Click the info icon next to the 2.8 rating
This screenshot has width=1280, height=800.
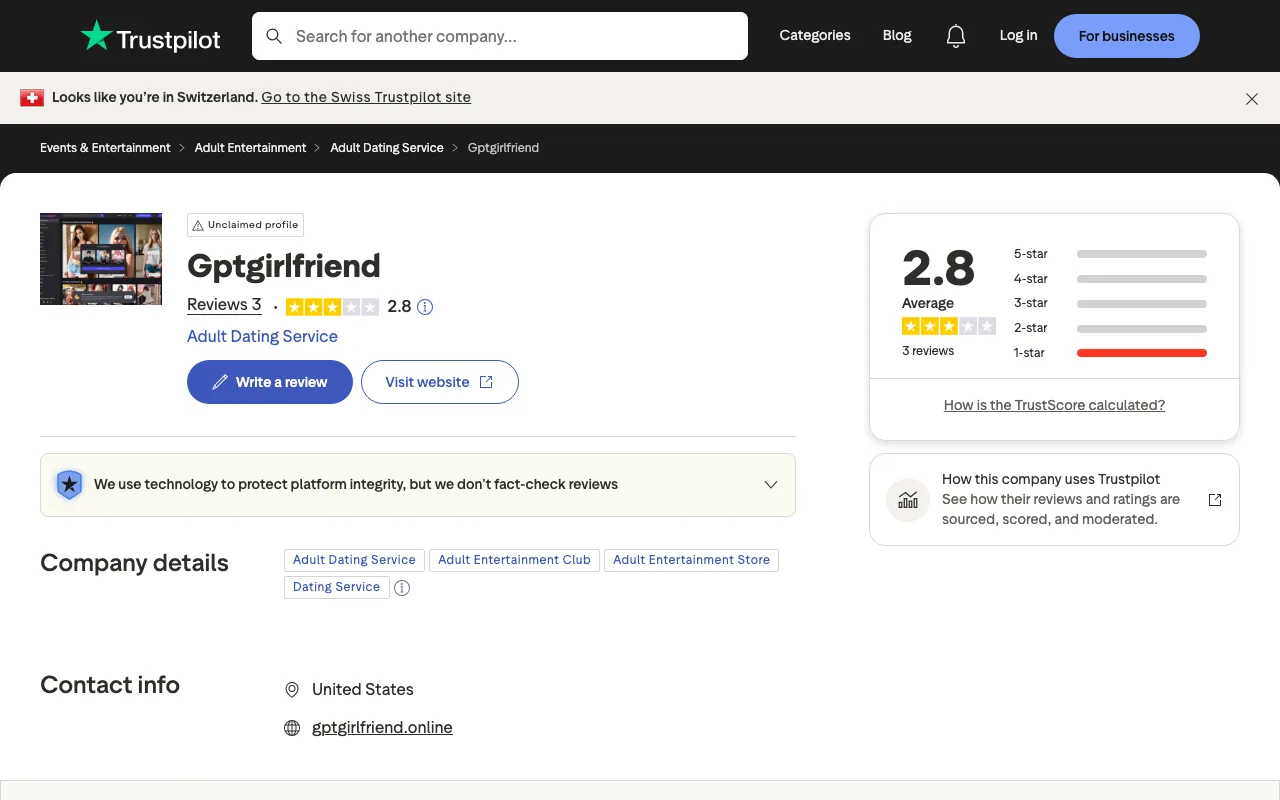pos(425,307)
